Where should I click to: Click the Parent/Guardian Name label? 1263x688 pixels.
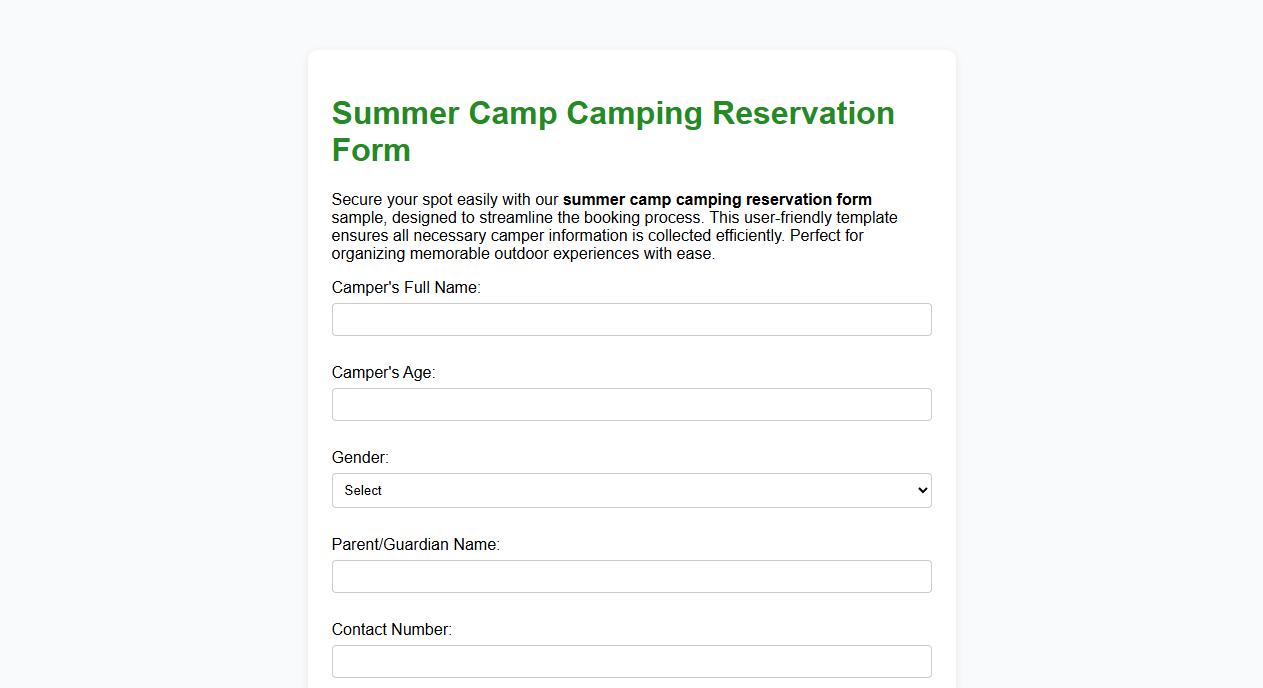(x=417, y=544)
